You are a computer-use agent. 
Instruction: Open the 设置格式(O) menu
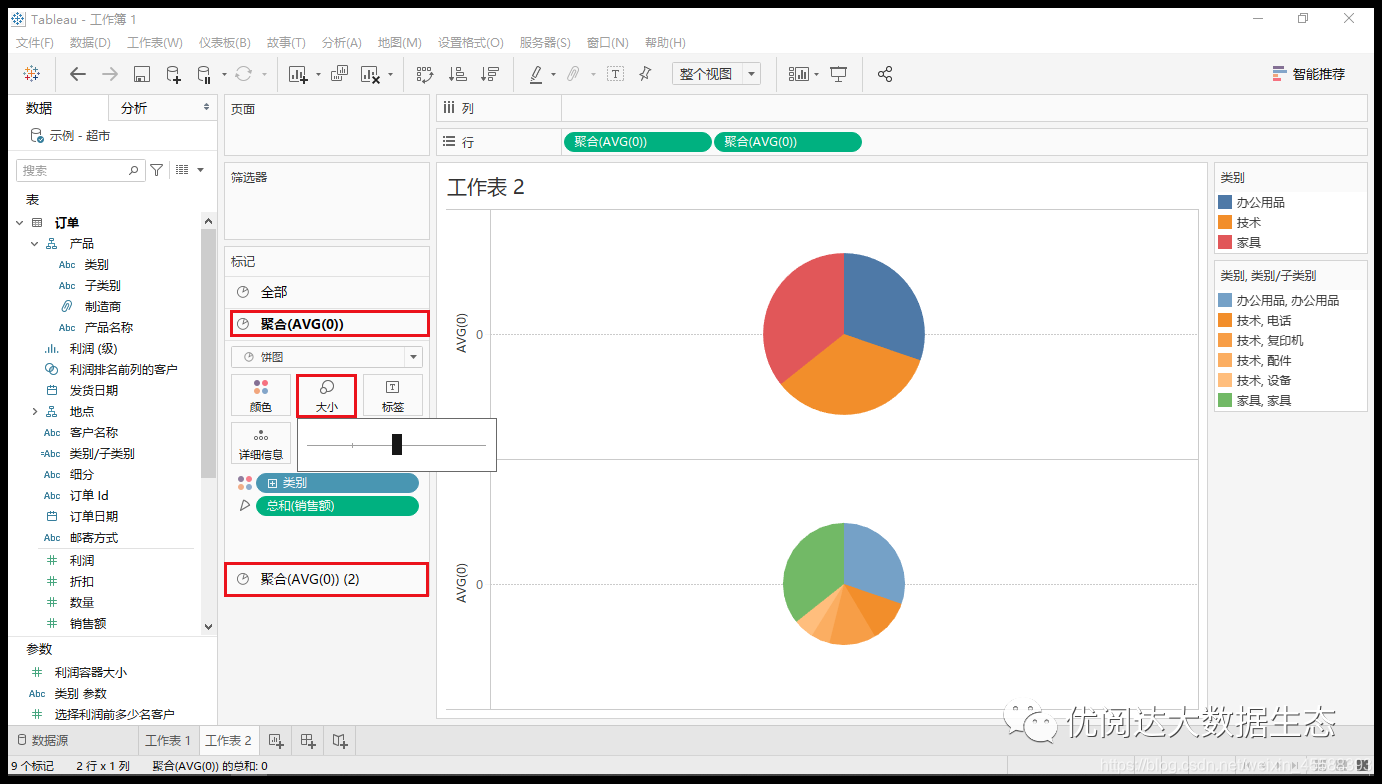471,42
